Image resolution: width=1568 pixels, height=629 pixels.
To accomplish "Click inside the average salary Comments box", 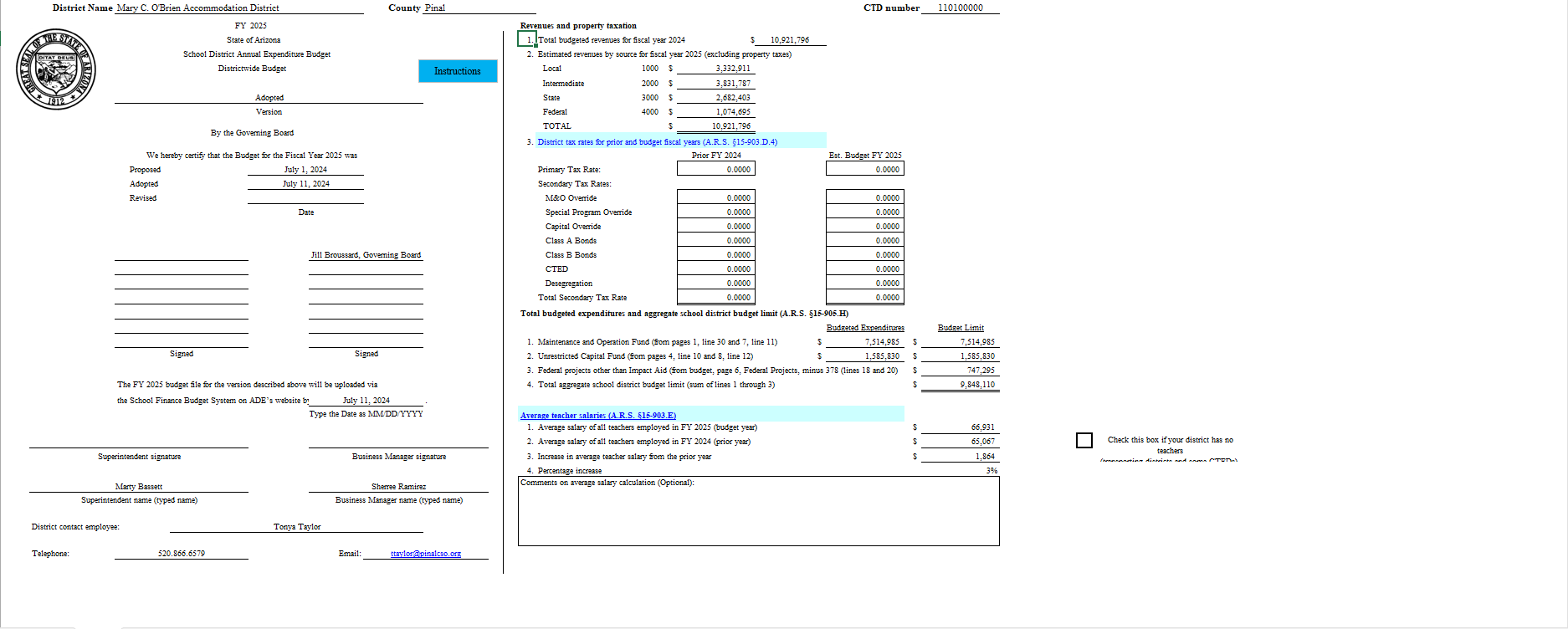I will tap(759, 511).
